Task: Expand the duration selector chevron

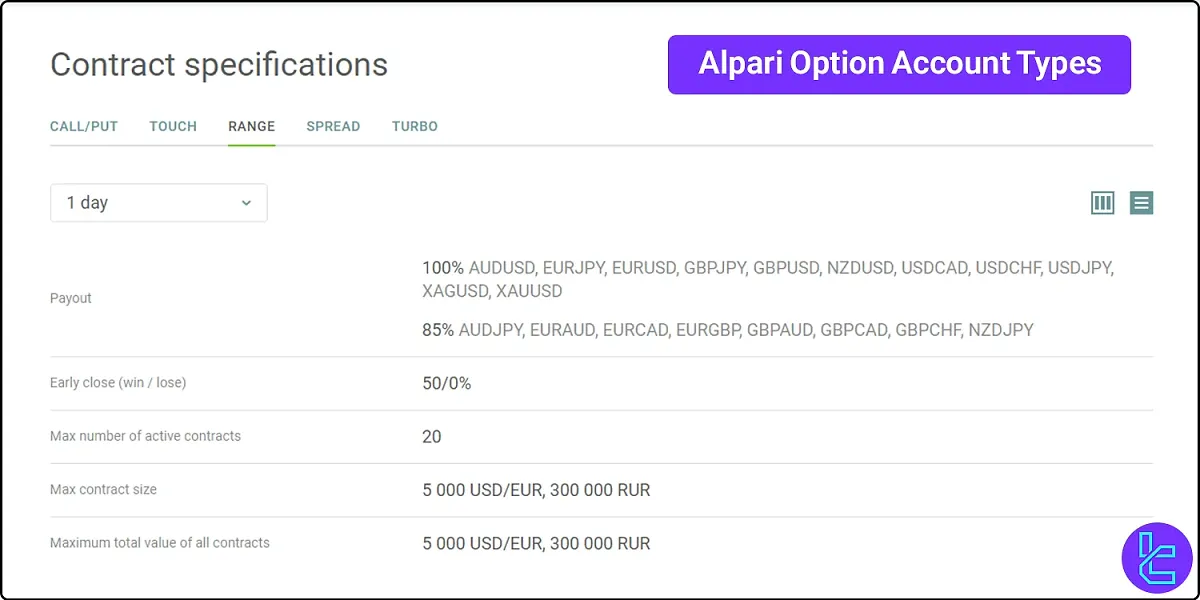Action: [246, 202]
